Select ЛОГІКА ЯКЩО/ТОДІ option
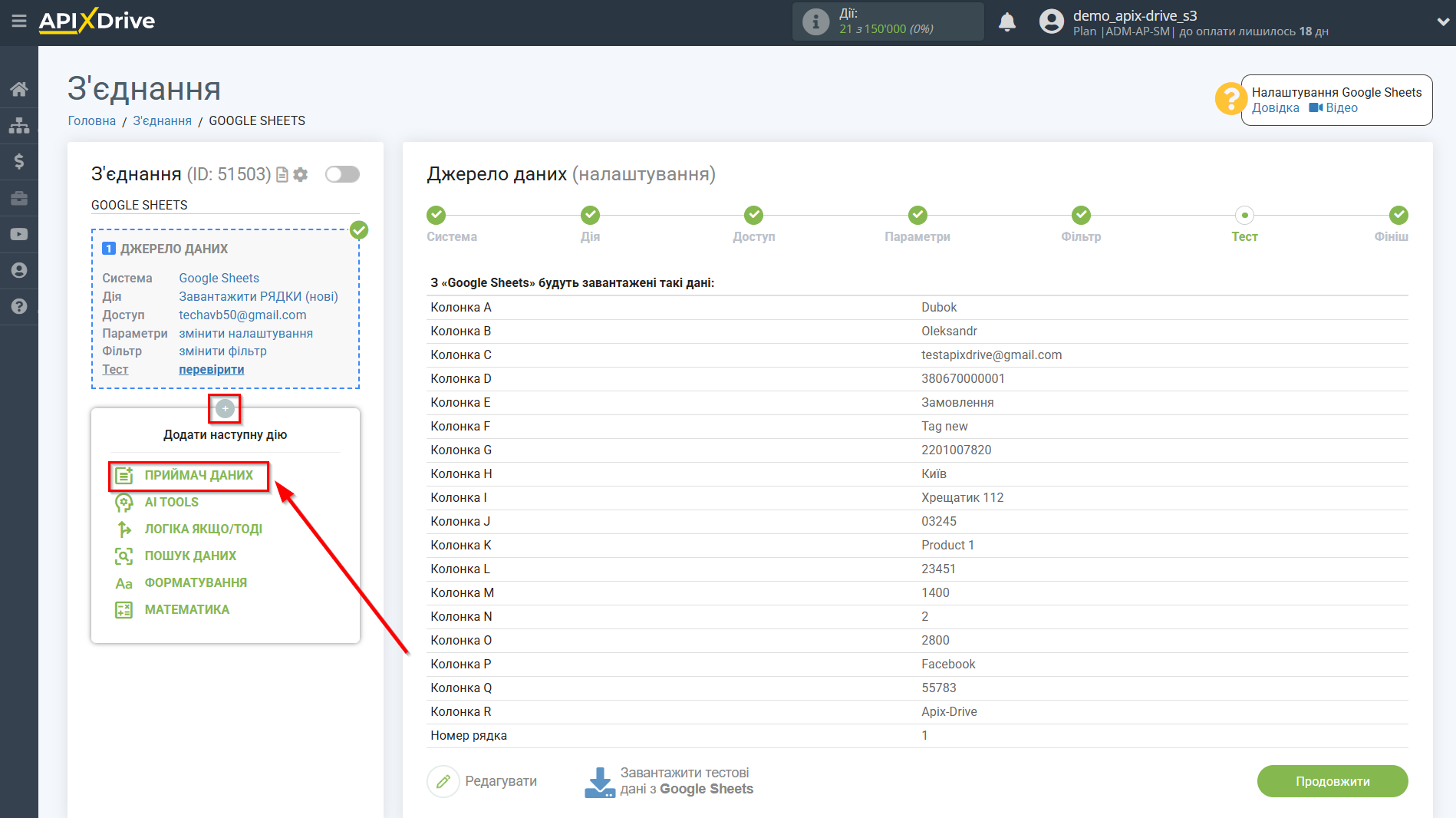 point(203,529)
